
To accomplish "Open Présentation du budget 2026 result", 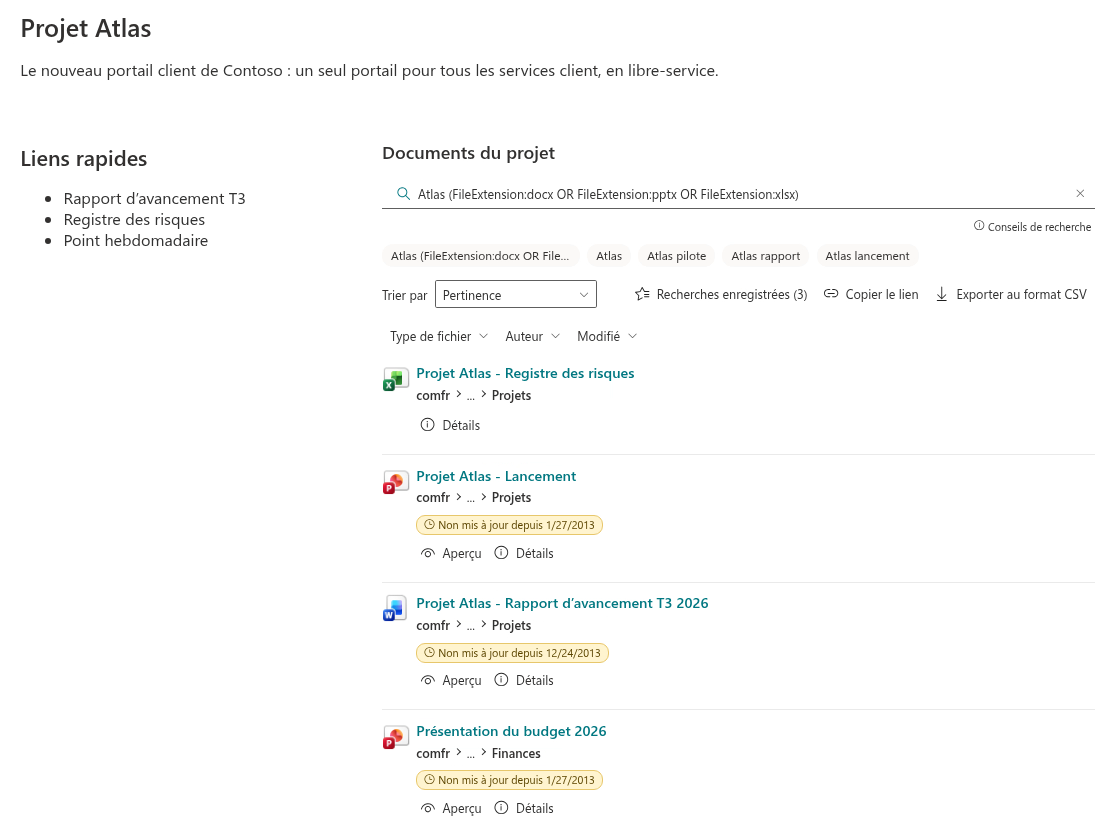I will [511, 731].
